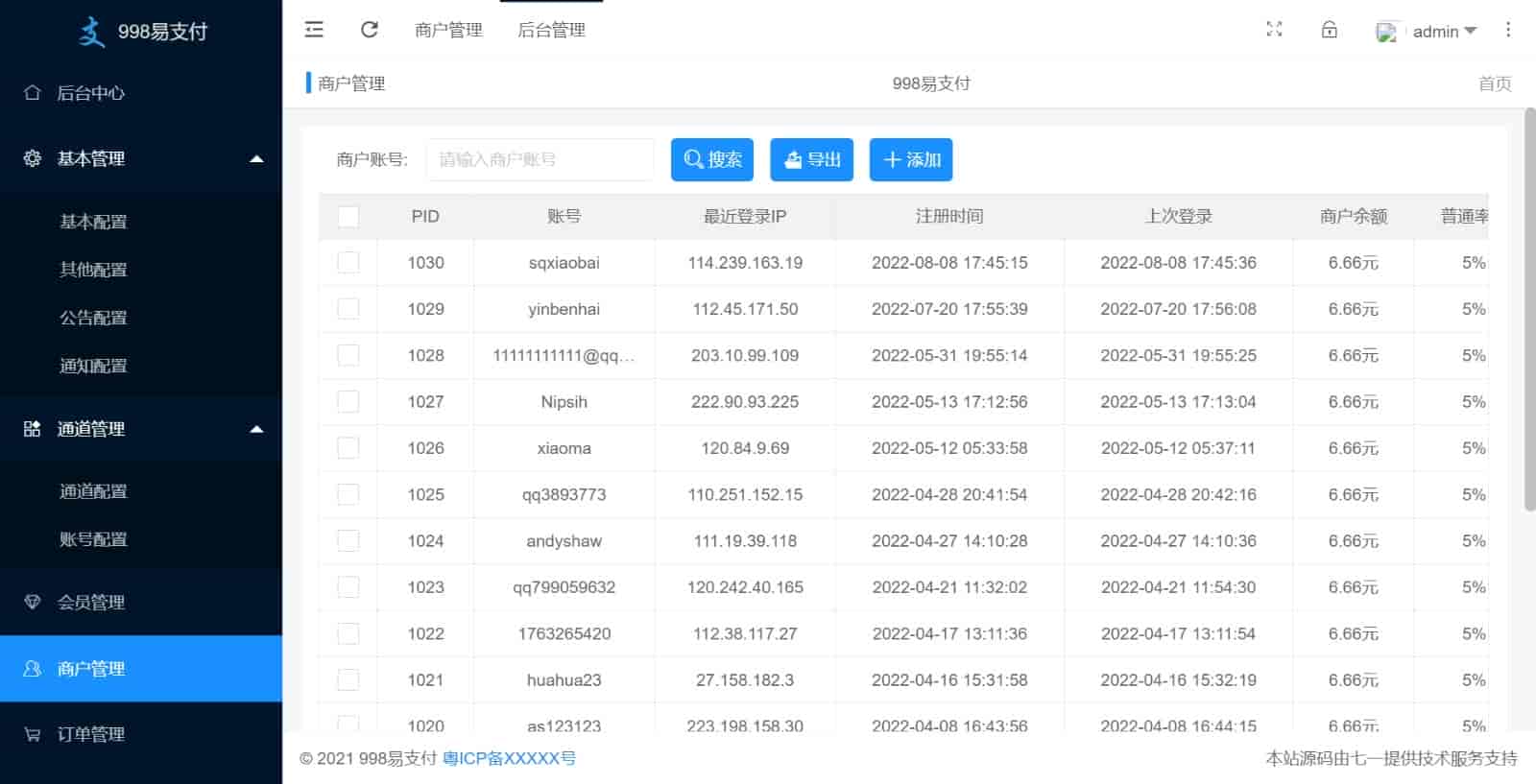Click the refresh page icon

[x=370, y=30]
